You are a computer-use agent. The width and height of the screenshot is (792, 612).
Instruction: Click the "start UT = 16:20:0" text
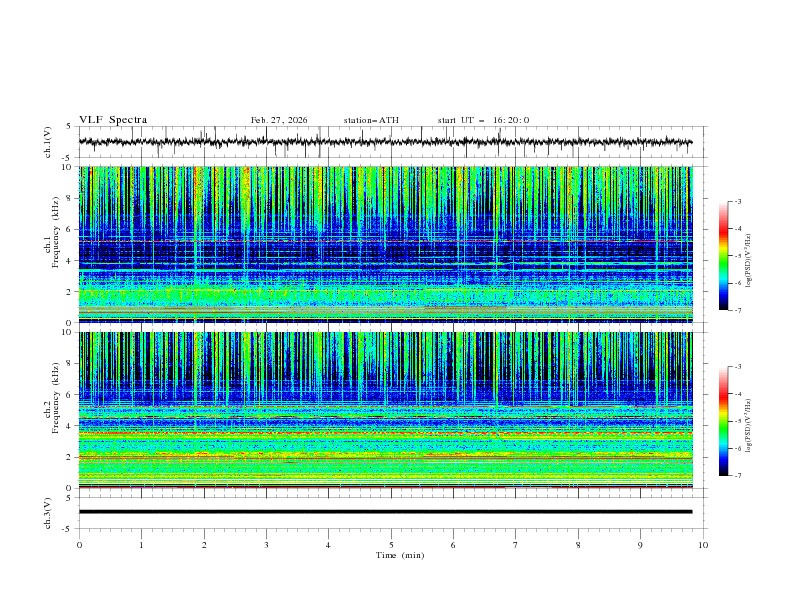[x=483, y=120]
